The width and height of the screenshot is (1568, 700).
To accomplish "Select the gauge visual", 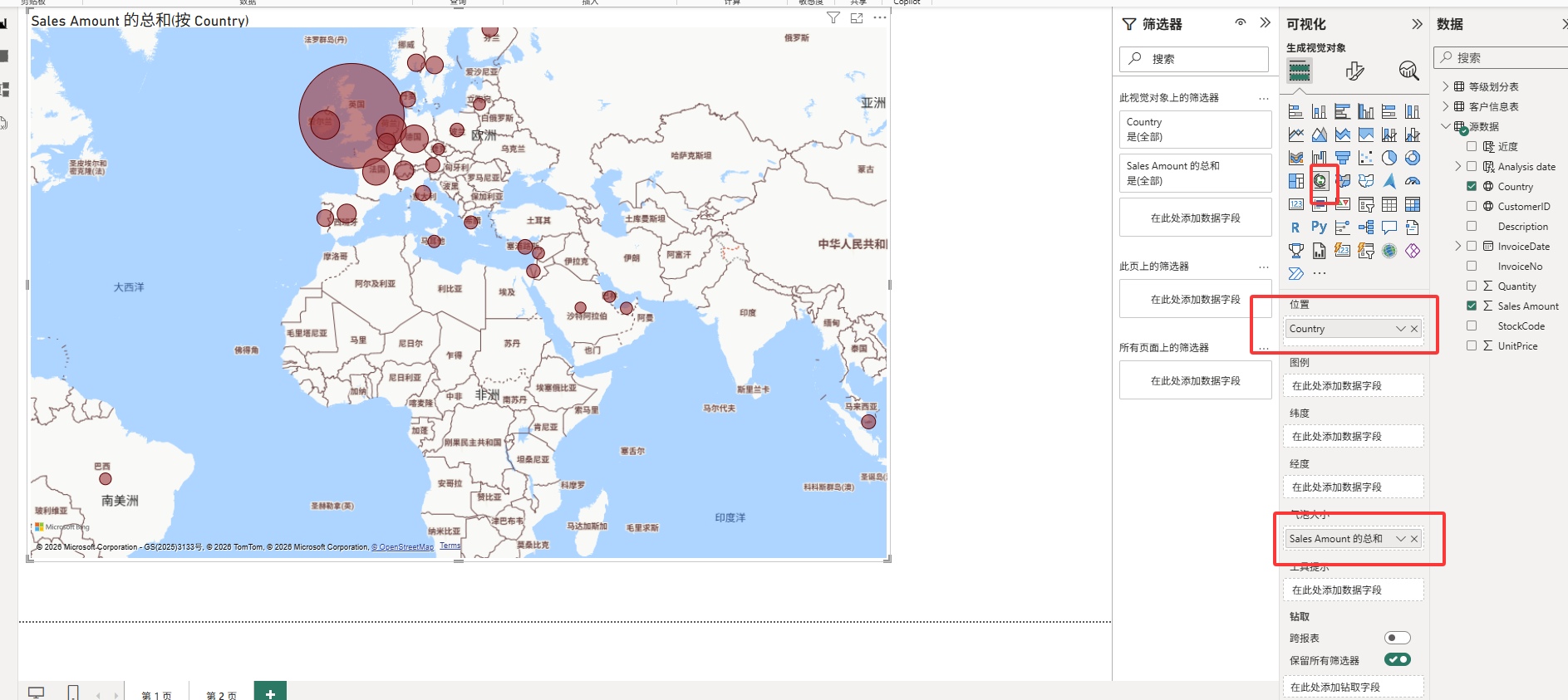I will coord(1412,181).
